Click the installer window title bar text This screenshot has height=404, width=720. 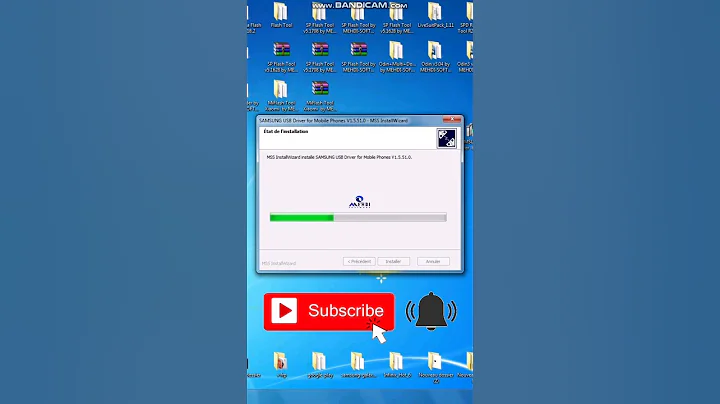click(333, 120)
